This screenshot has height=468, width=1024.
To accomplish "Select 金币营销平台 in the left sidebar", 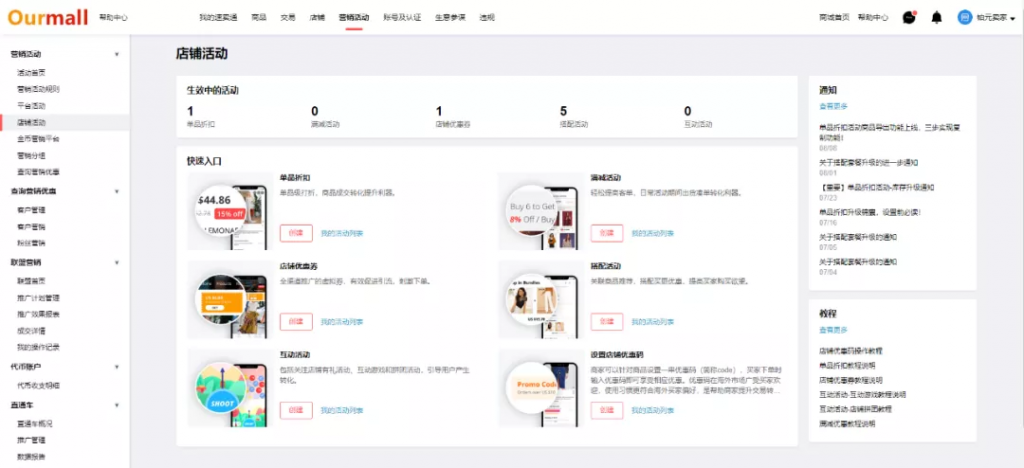I will click(x=38, y=138).
